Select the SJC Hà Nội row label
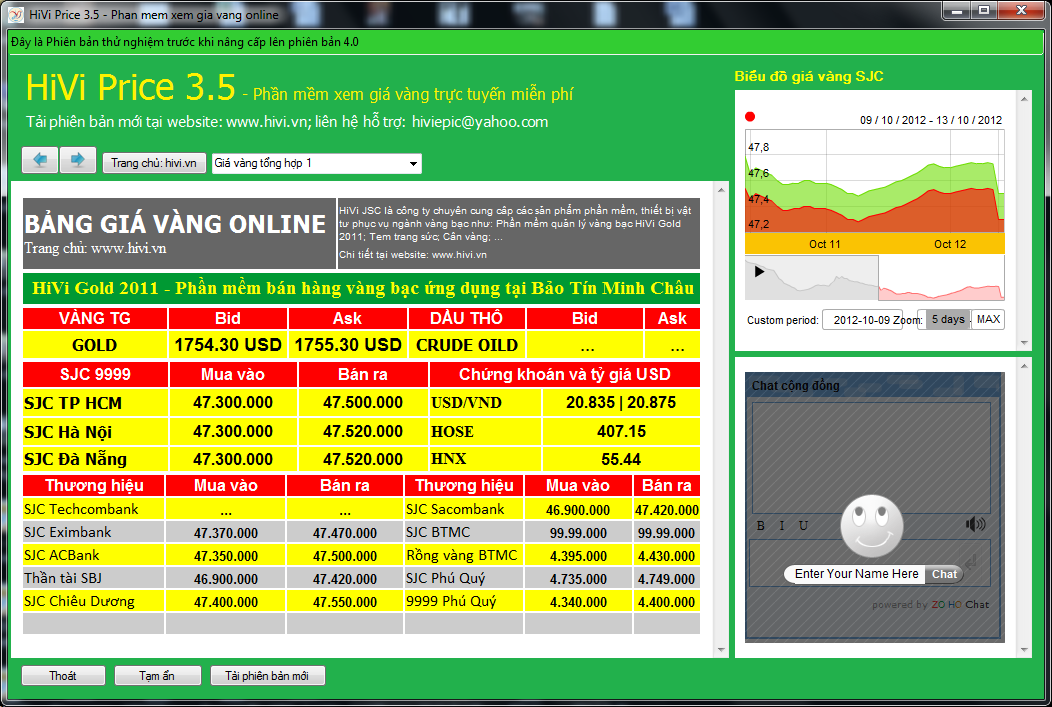 pos(68,432)
